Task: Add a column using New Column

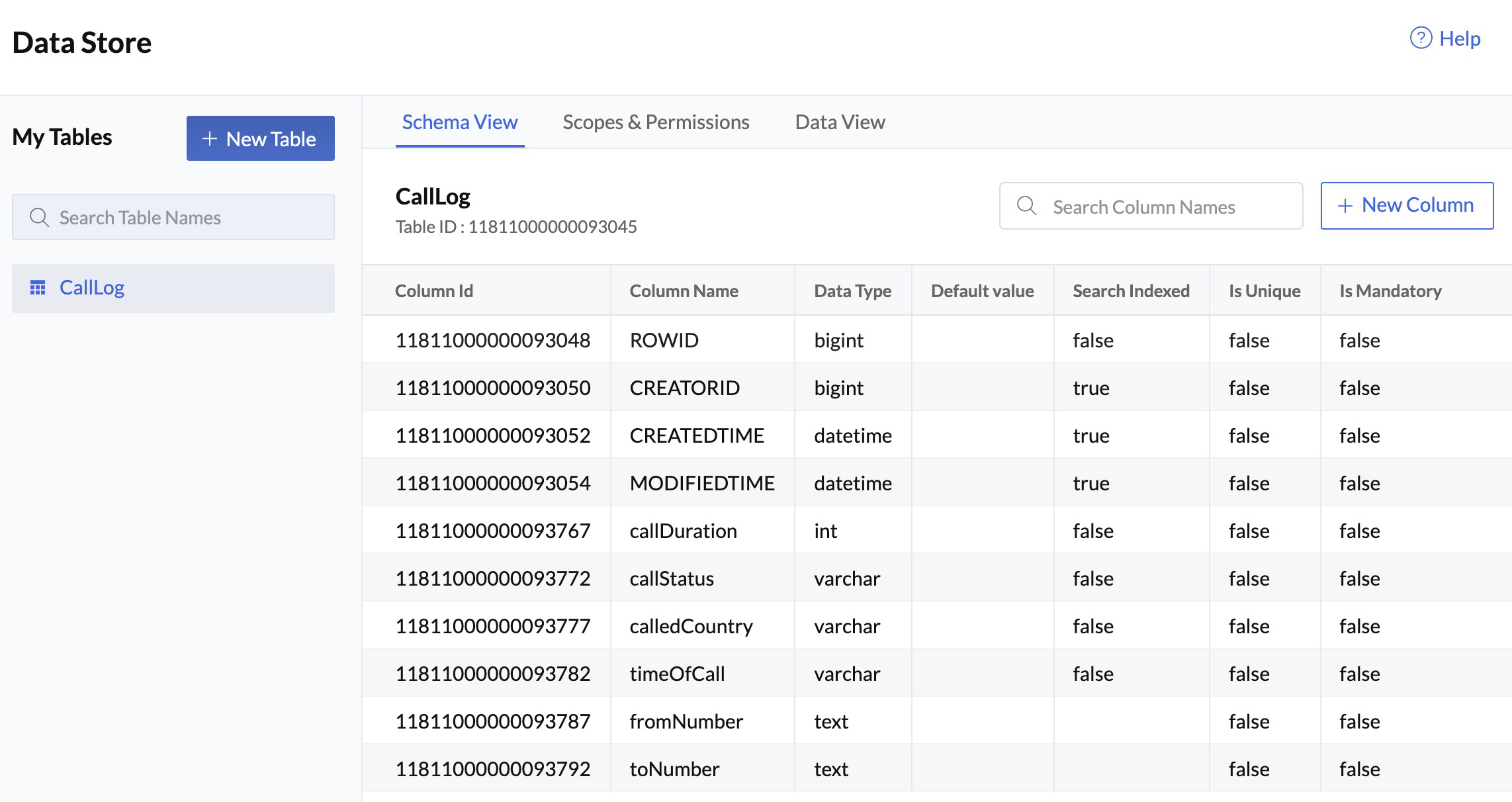Action: 1407,206
